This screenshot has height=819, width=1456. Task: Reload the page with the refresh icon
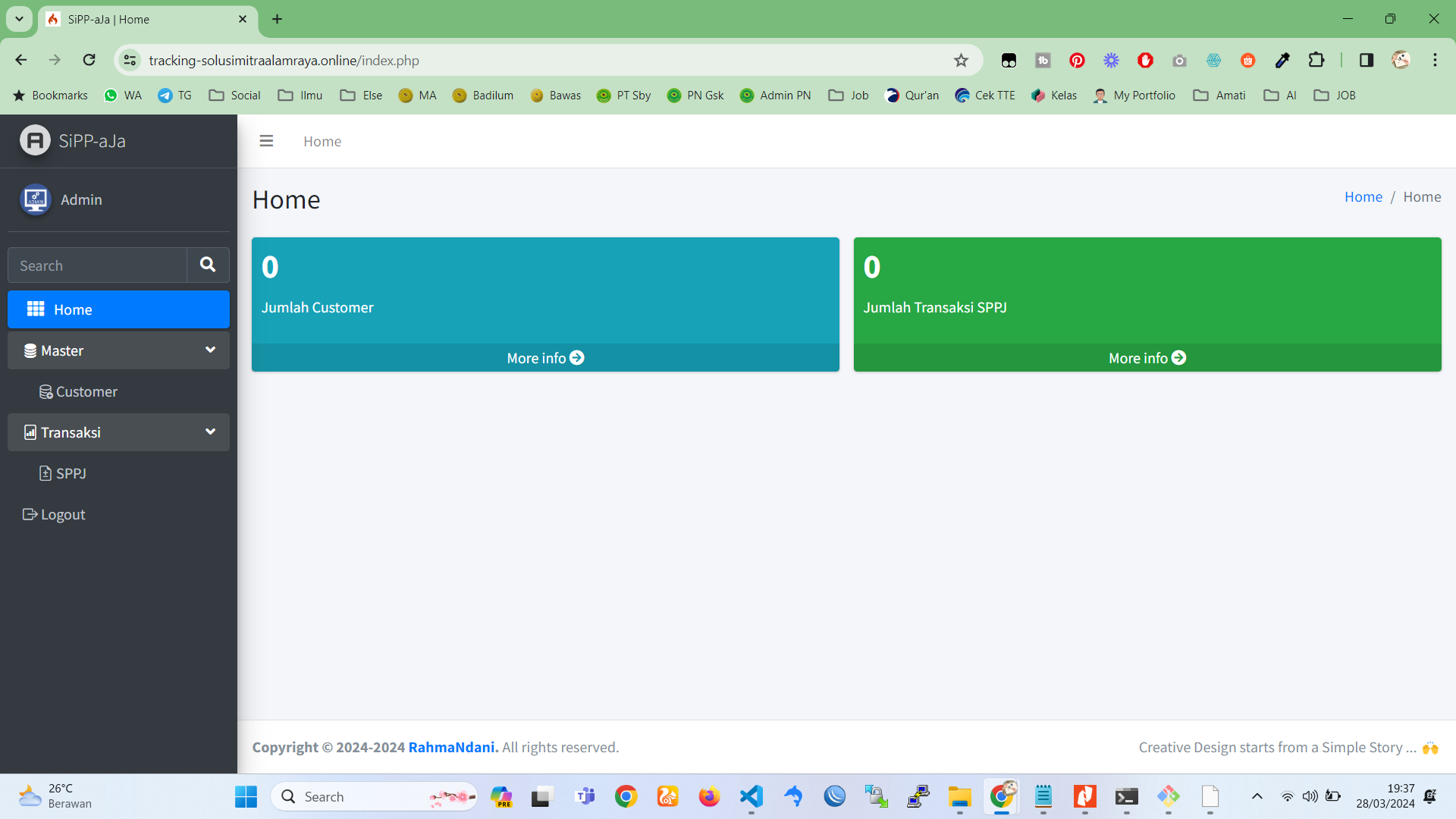(89, 60)
